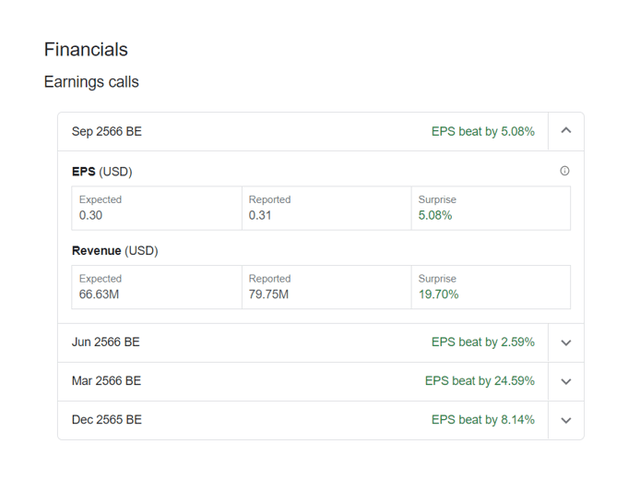Click the EPS beat by 24.59% label

480,381
